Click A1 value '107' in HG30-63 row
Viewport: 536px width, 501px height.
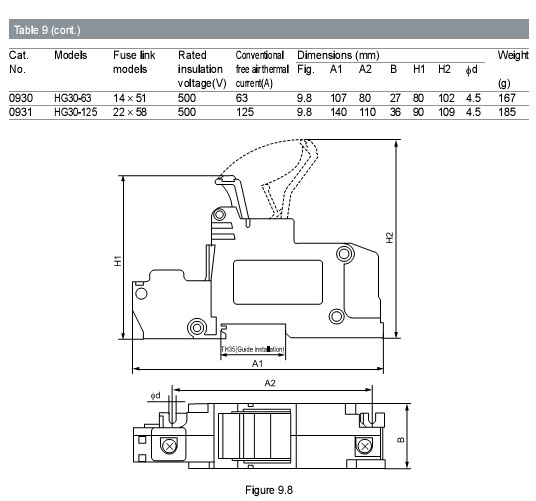coord(338,98)
